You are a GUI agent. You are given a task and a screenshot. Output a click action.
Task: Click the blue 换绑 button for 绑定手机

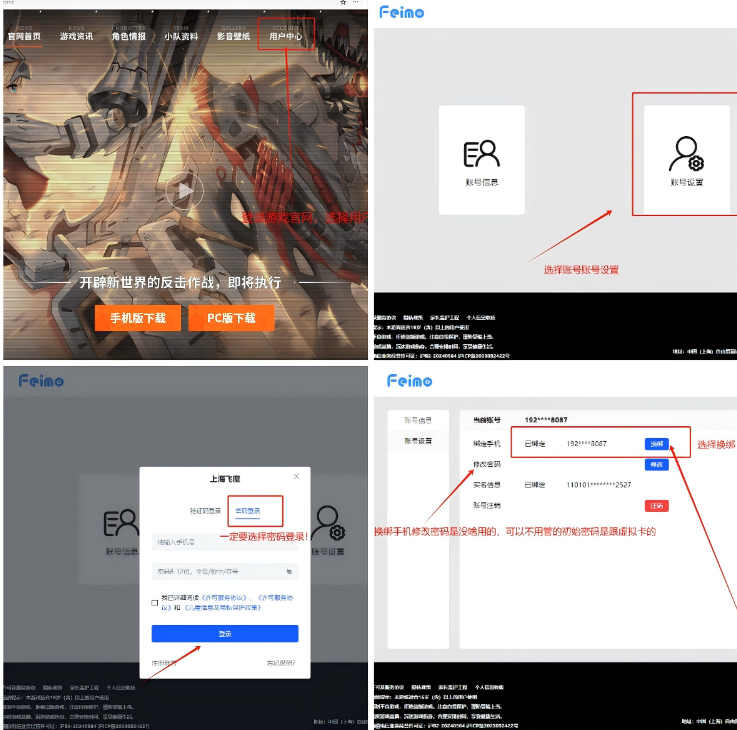[x=657, y=444]
